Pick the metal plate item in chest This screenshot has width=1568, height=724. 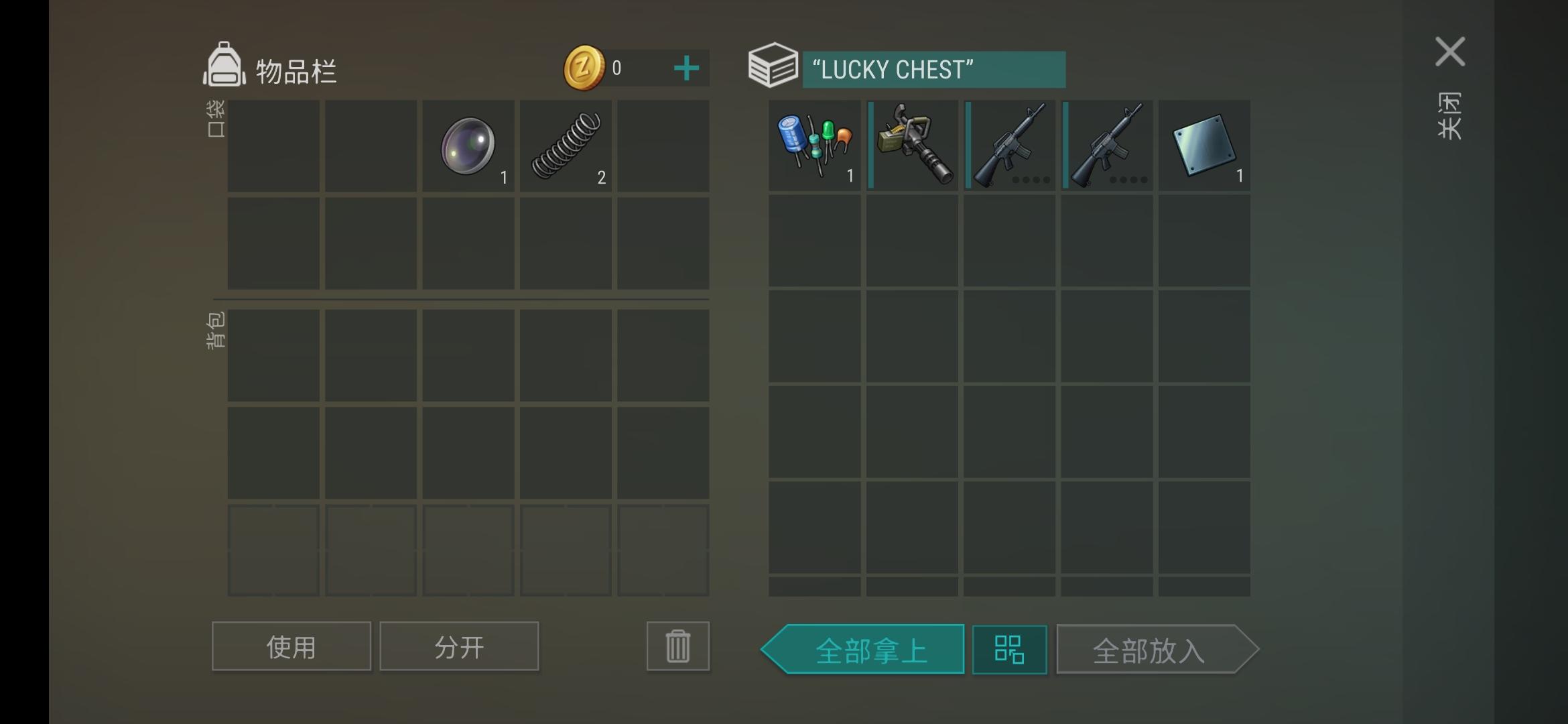[1204, 145]
